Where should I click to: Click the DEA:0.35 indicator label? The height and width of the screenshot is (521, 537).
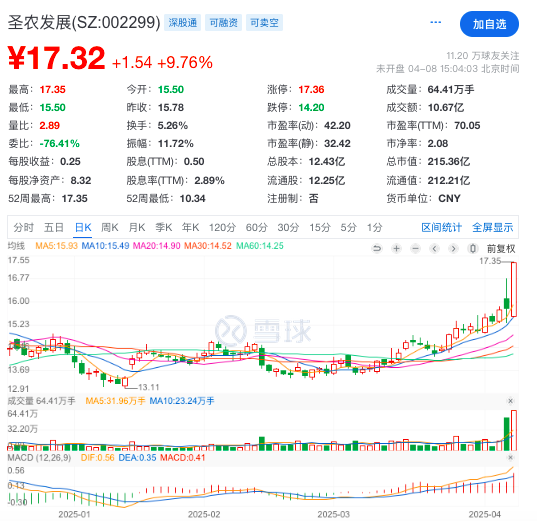click(x=137, y=458)
